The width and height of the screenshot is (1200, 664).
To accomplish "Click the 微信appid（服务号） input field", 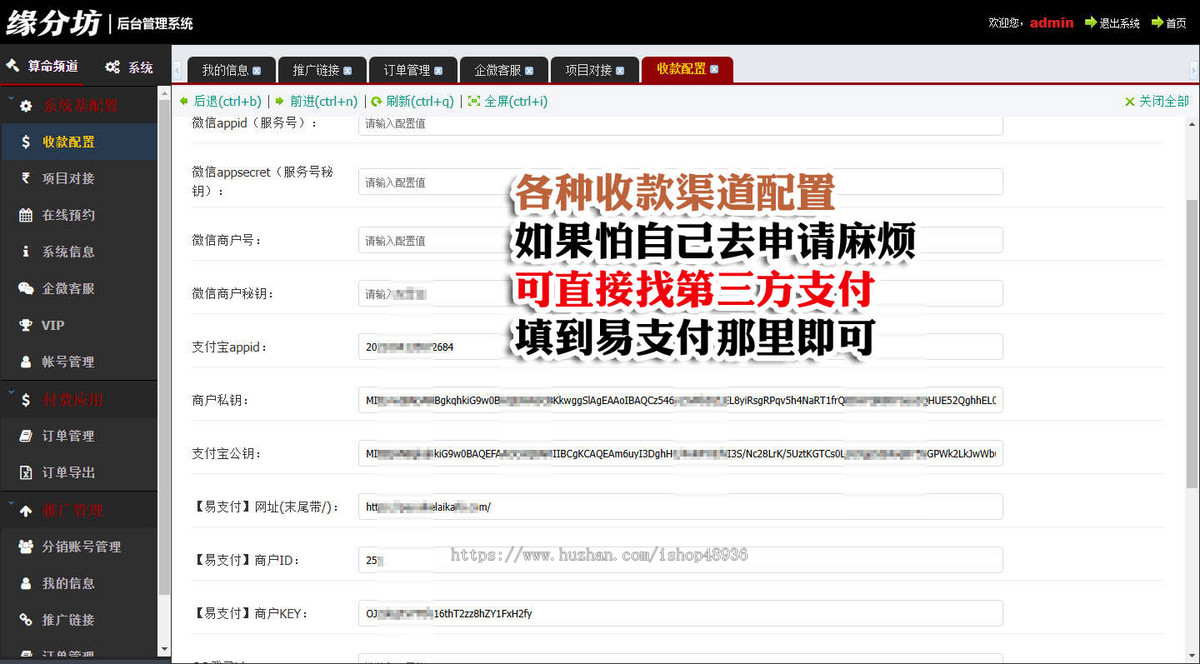I will (680, 124).
